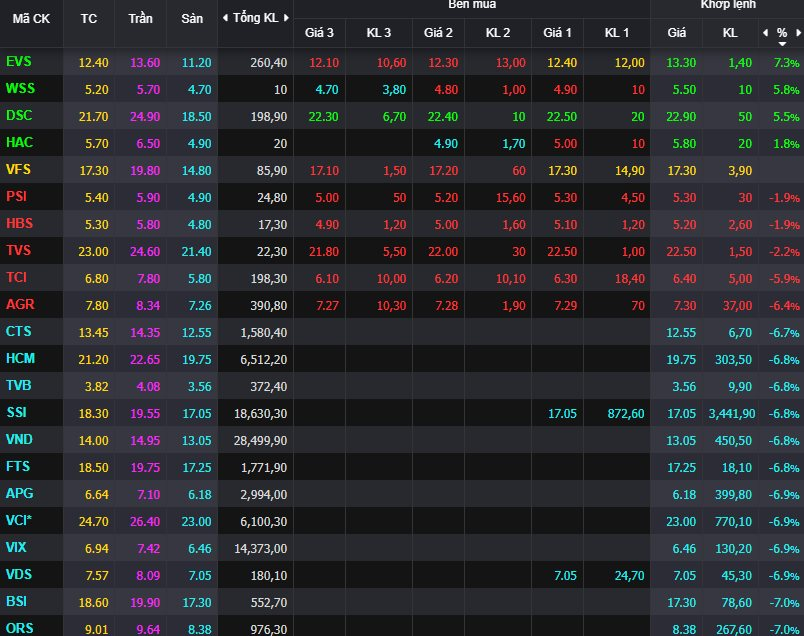Viewport: 804px width, 636px height.
Task: Click the left arrow beside % header
Action: pos(766,33)
